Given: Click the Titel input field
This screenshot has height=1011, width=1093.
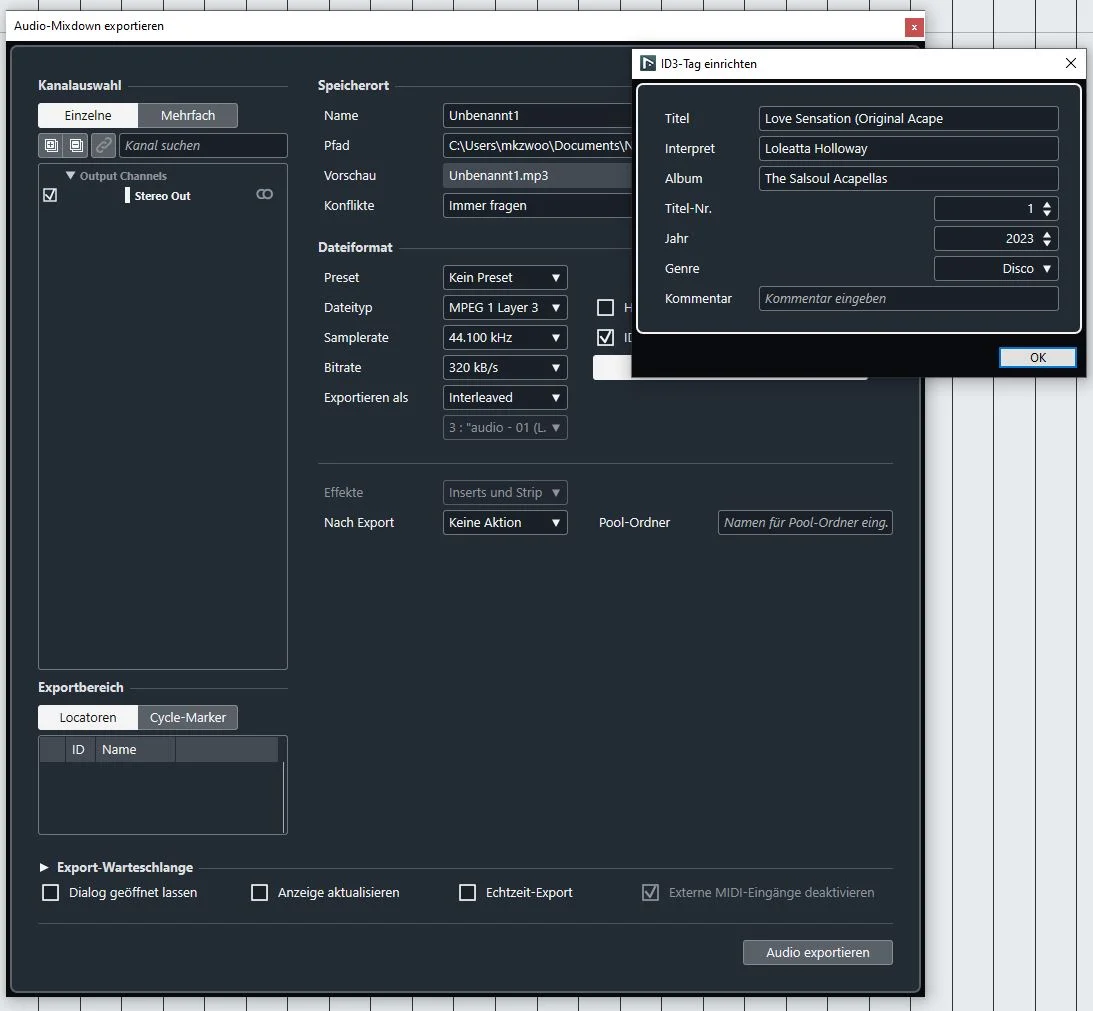Looking at the screenshot, I should tap(908, 119).
